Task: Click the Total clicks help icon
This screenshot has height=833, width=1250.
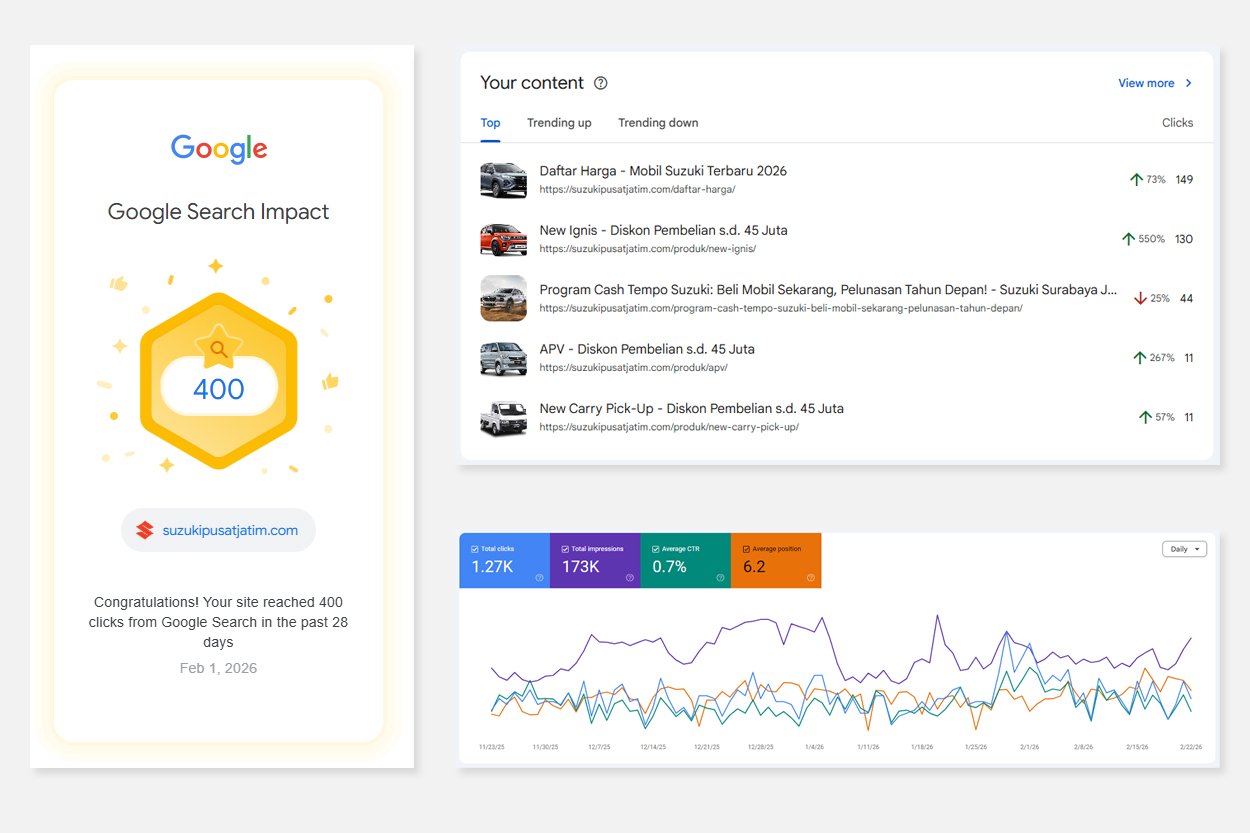Action: 539,577
